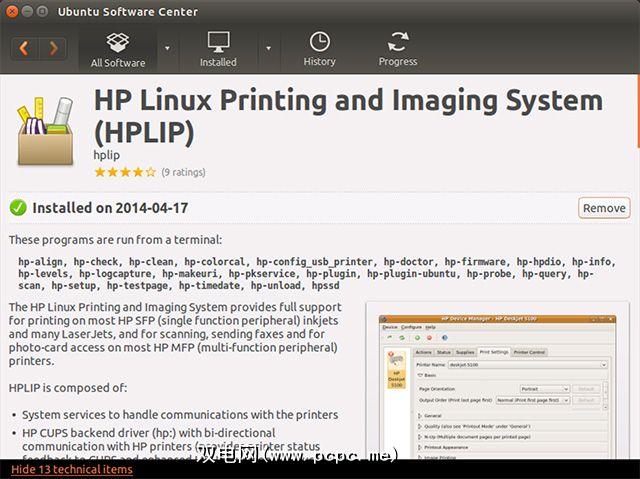This screenshot has width=640, height=479.
Task: Click the 'Installed on 2014-04-17' text
Action: (x=110, y=208)
